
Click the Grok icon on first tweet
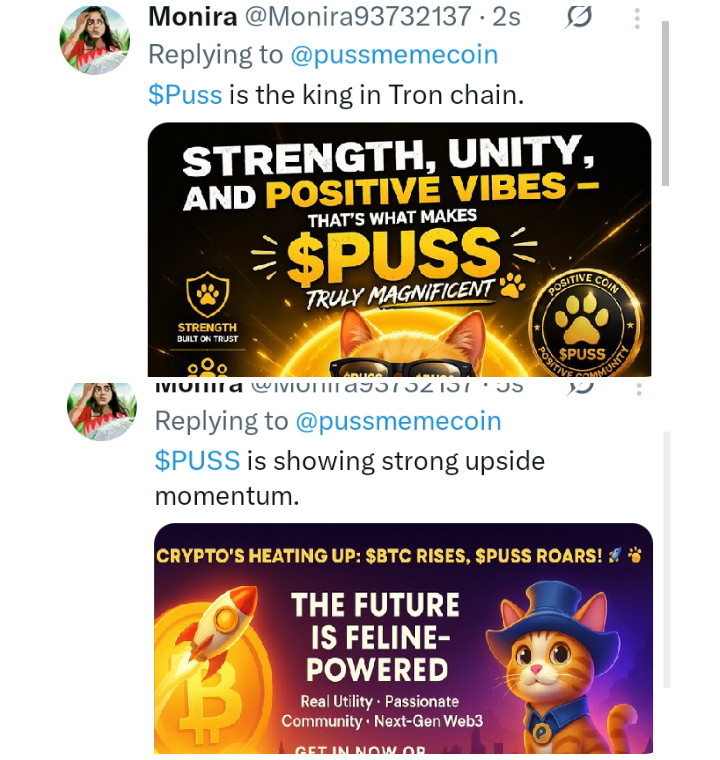coord(578,18)
